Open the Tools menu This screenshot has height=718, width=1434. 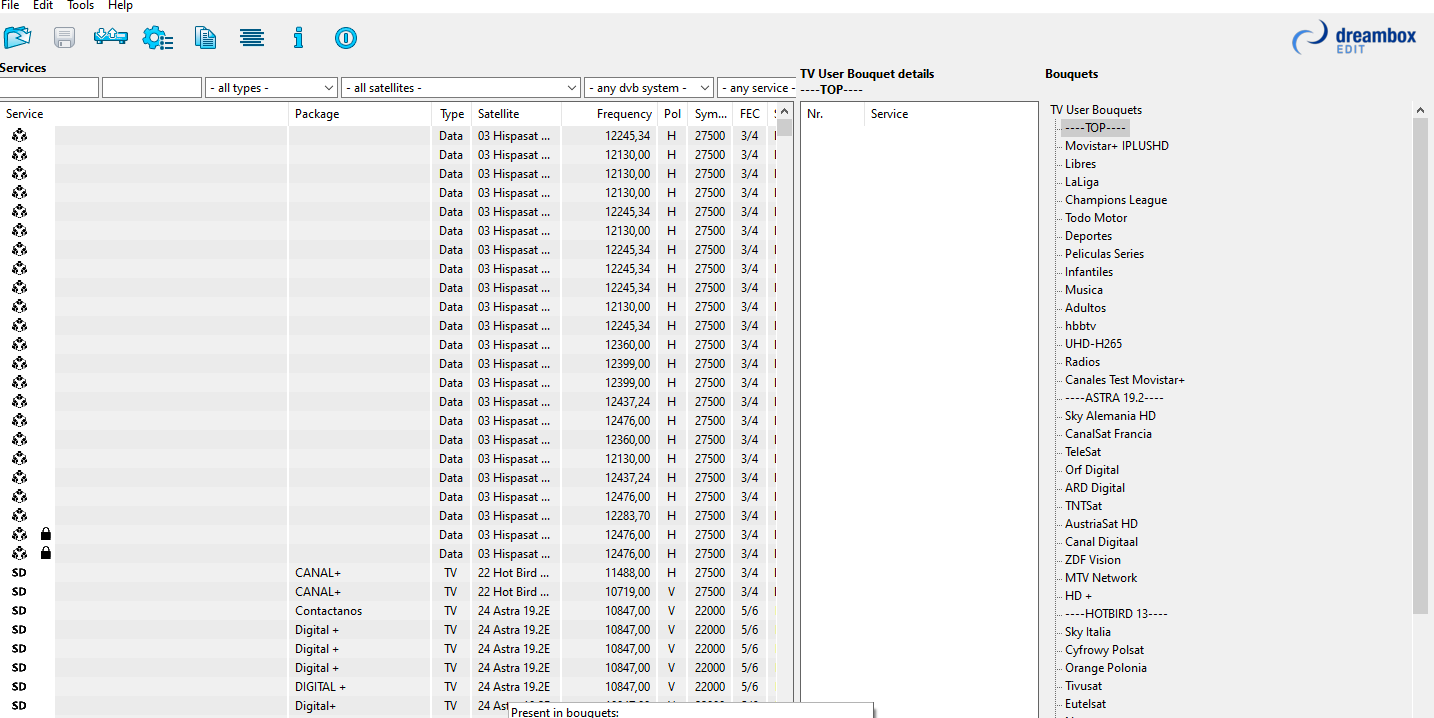tap(80, 6)
